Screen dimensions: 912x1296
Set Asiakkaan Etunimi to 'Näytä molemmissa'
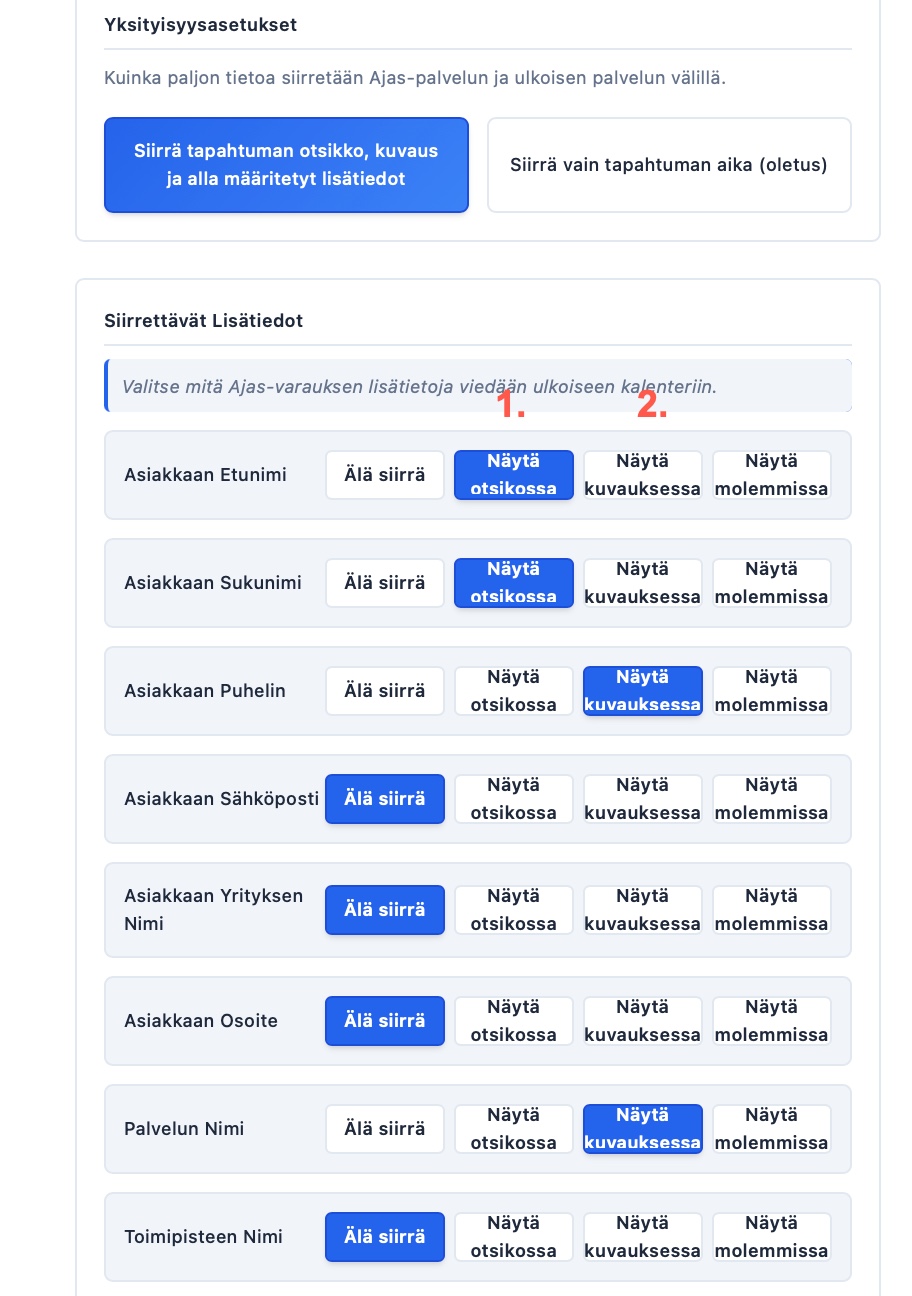(771, 475)
